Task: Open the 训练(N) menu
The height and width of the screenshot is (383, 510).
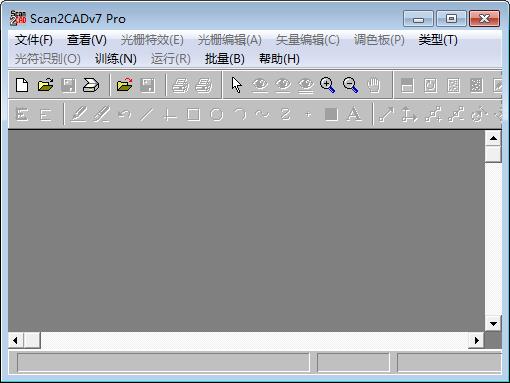Action: pyautogui.click(x=116, y=59)
